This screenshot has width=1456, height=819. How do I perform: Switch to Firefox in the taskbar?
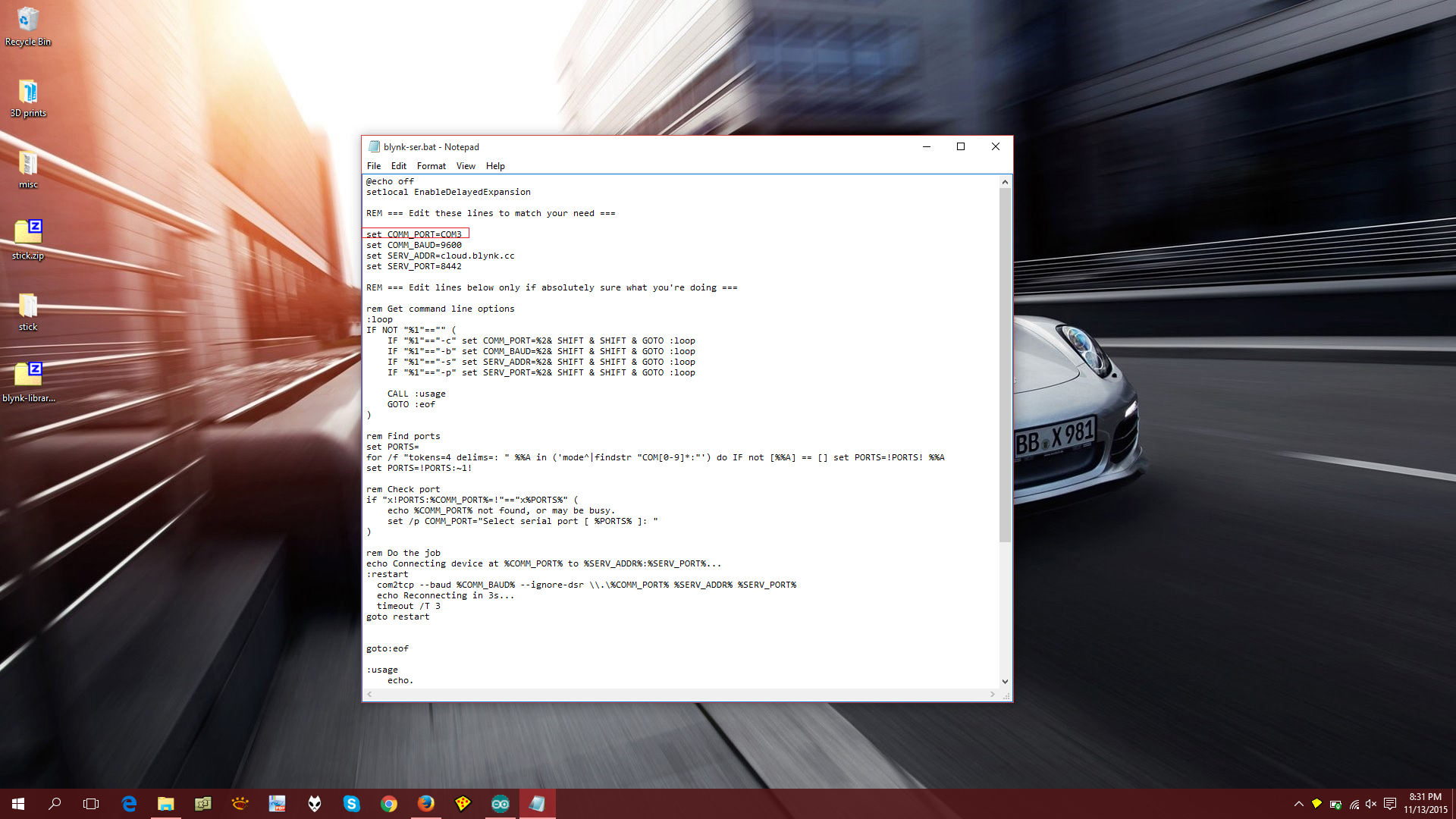click(425, 804)
